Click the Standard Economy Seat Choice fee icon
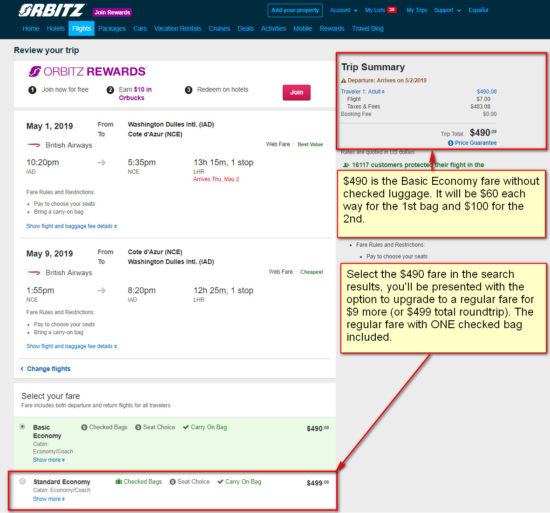 pyautogui.click(x=173, y=482)
